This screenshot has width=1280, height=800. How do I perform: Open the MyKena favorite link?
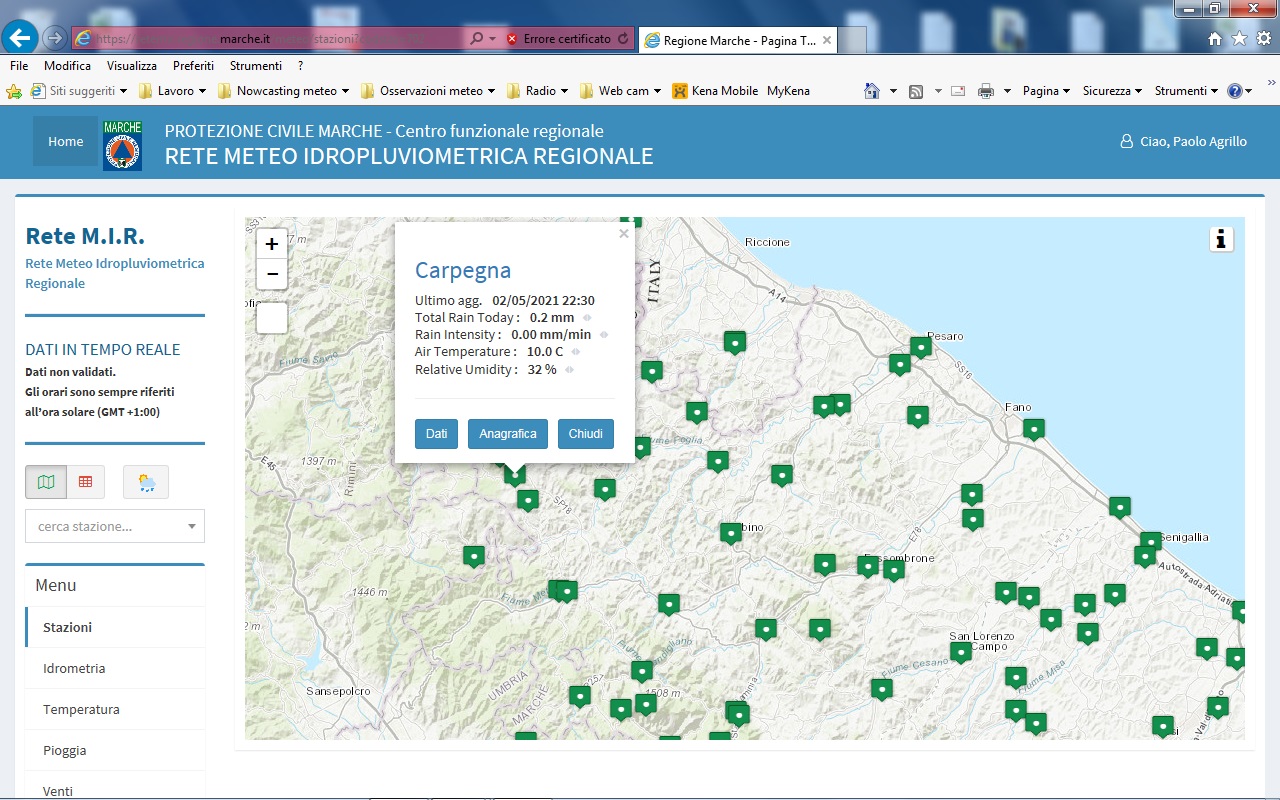[788, 91]
